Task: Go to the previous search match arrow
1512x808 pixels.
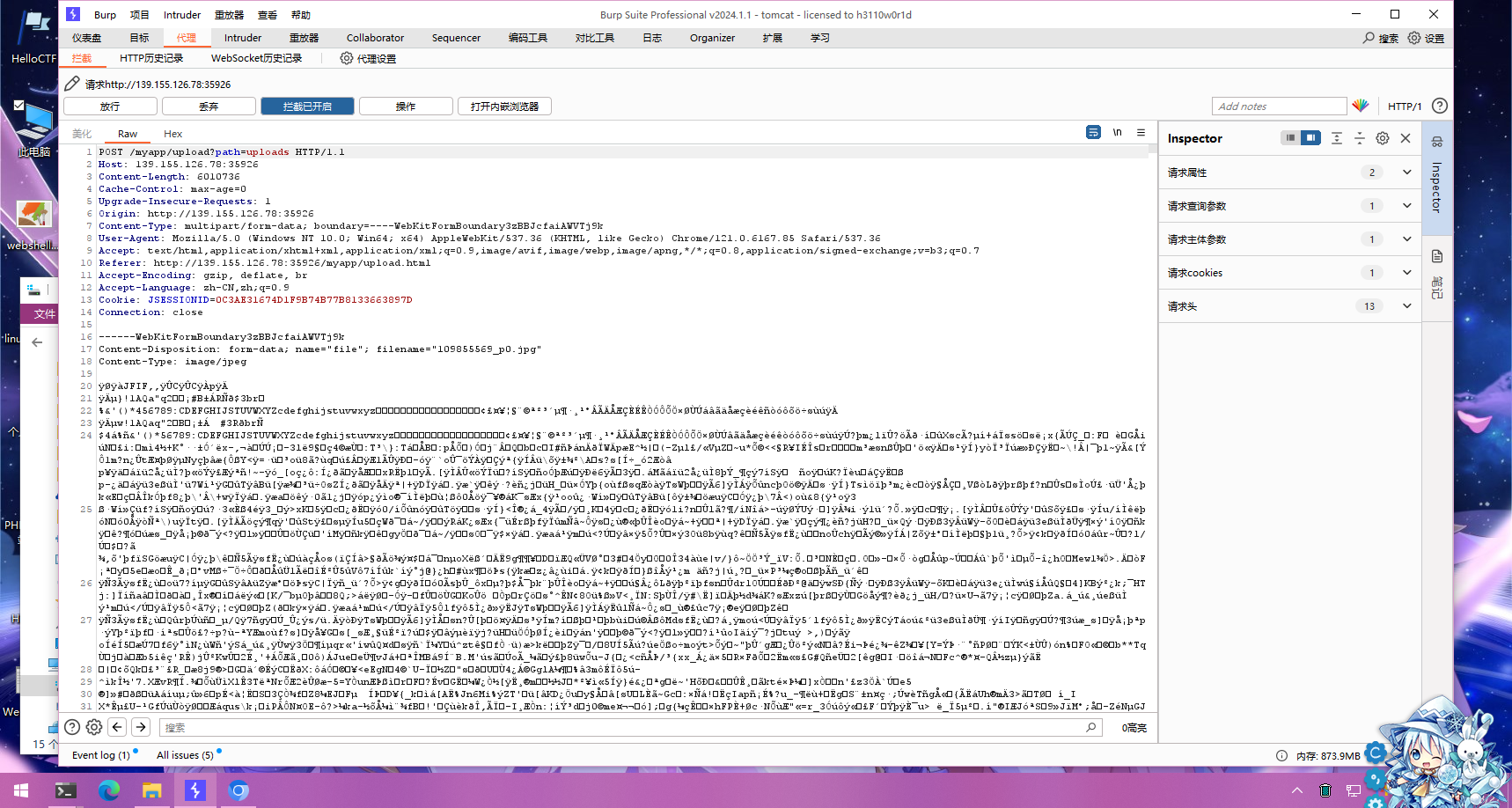Action: tap(117, 727)
